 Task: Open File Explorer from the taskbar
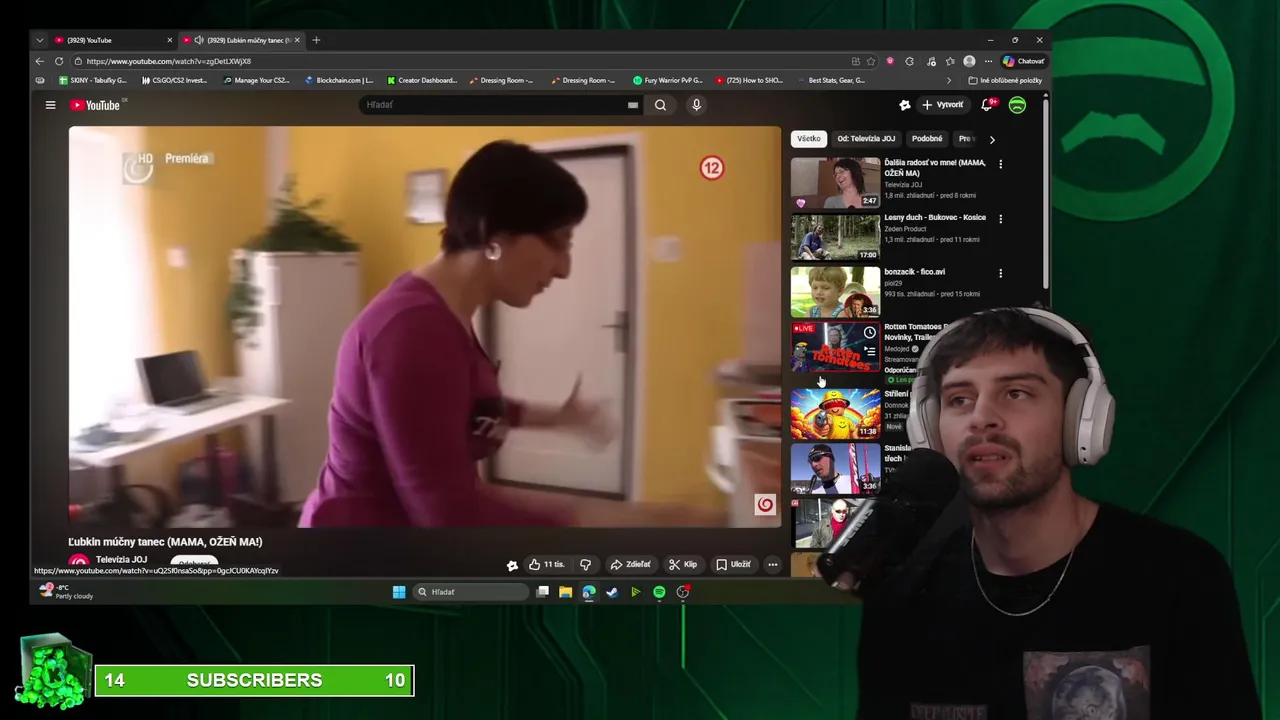[565, 592]
